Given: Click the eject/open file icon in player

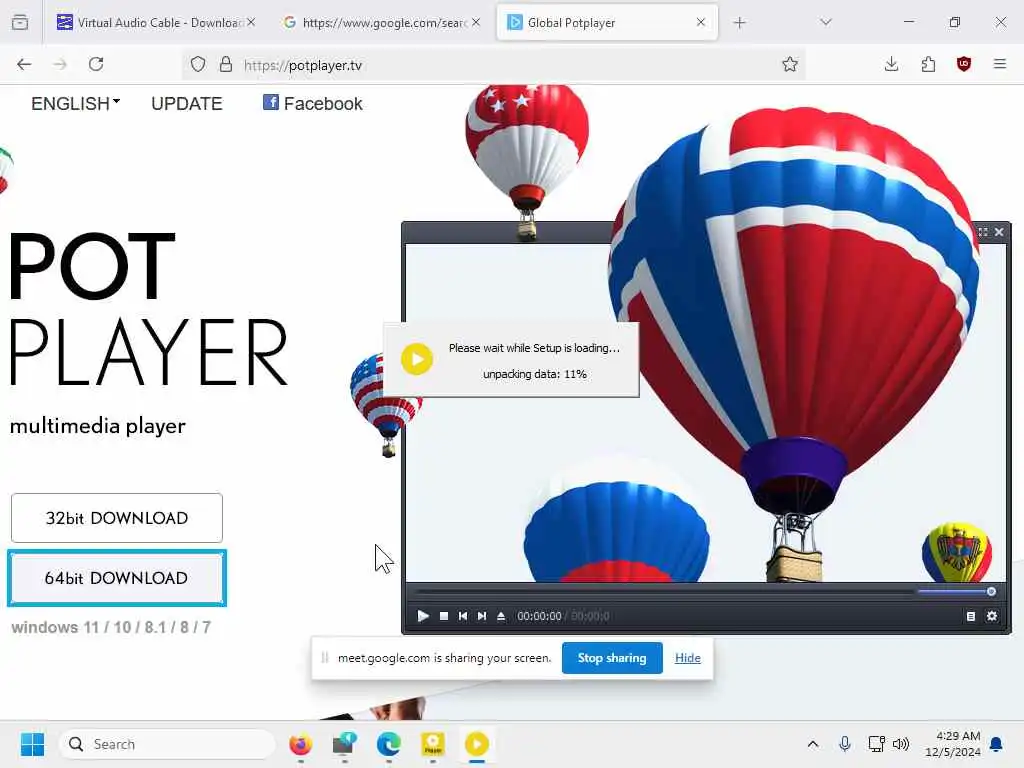Looking at the screenshot, I should click(501, 616).
